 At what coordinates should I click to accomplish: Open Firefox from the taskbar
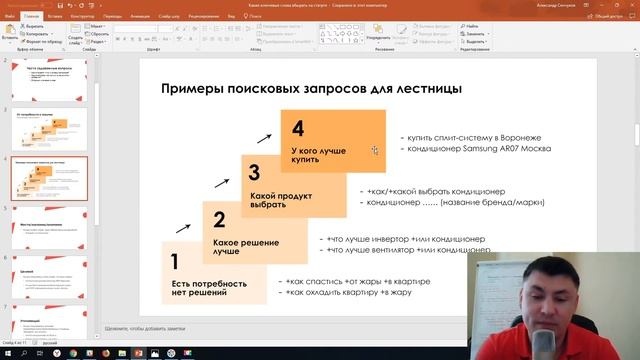pyautogui.click(x=106, y=353)
